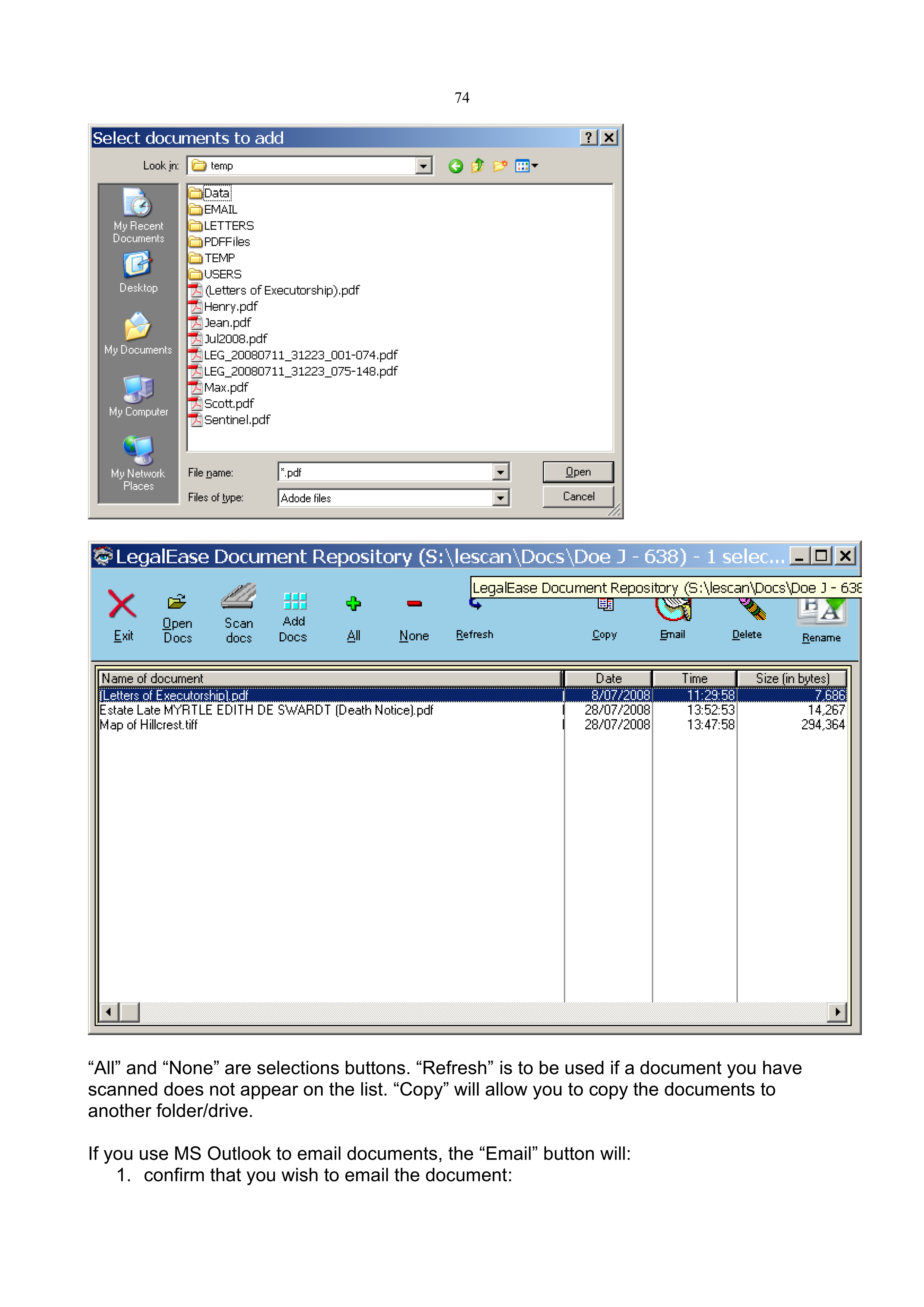The image size is (924, 1307).
Task: Open the View menu icon in dialog
Action: pyautogui.click(x=526, y=166)
